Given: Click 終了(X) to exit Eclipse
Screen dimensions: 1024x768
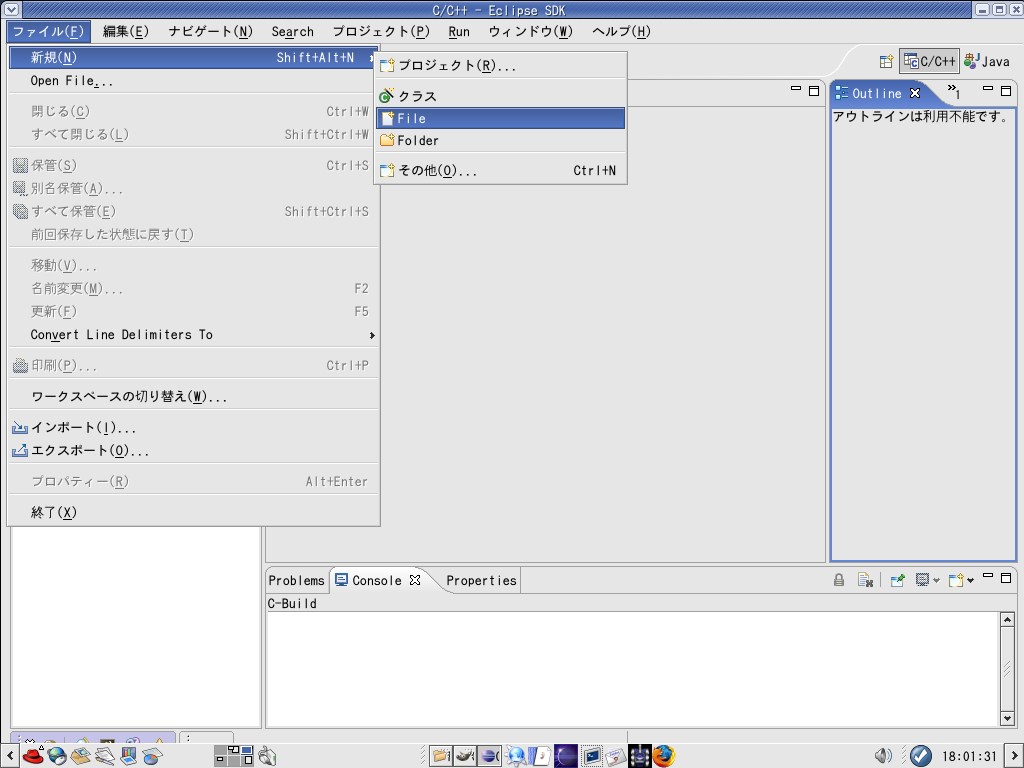Looking at the screenshot, I should coord(194,512).
